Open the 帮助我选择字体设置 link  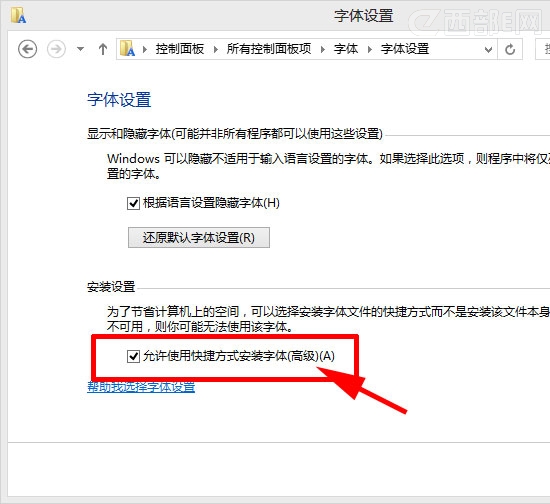(x=141, y=387)
